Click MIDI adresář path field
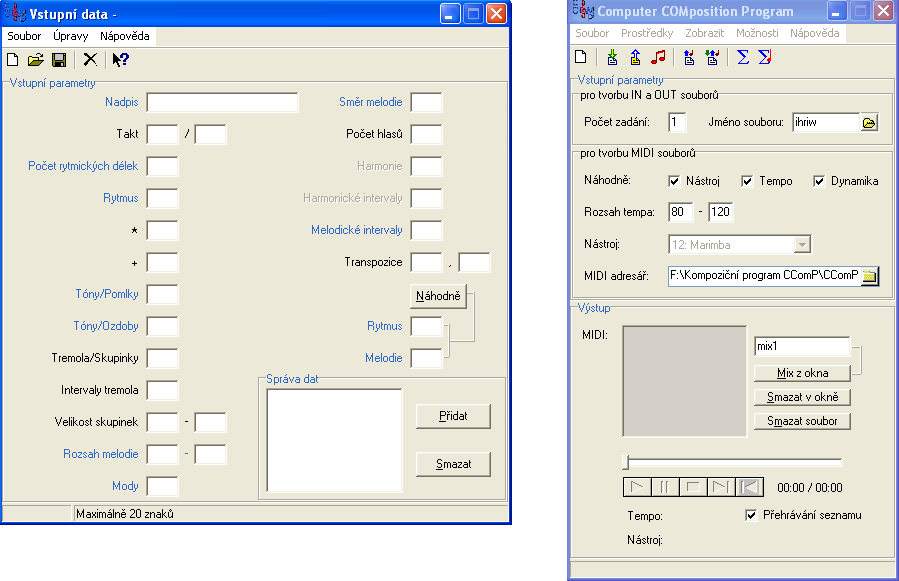899x581 pixels. (x=764, y=276)
